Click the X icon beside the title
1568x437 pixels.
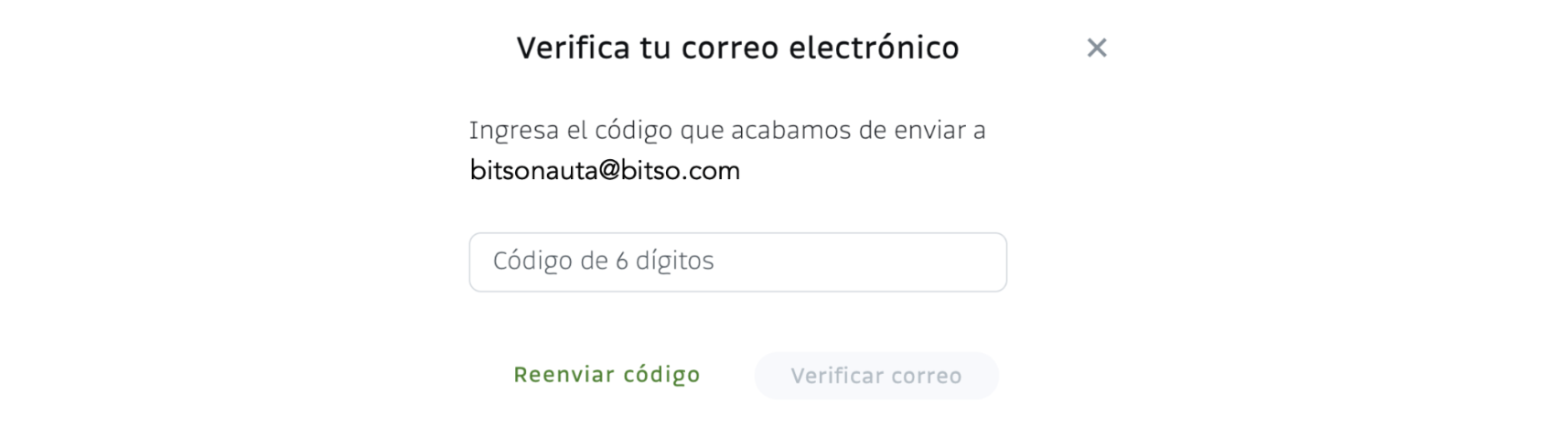[x=1096, y=48]
